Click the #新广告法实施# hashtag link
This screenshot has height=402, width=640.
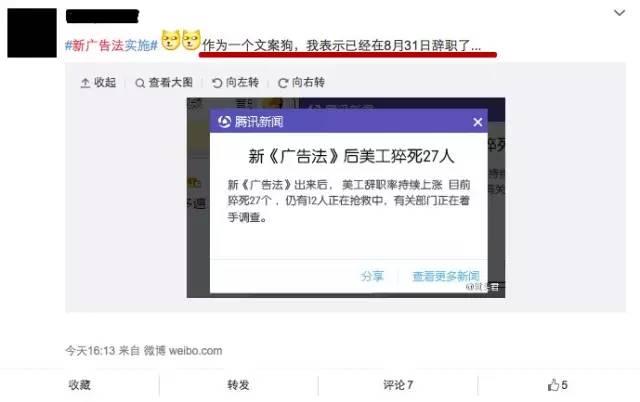coord(111,45)
